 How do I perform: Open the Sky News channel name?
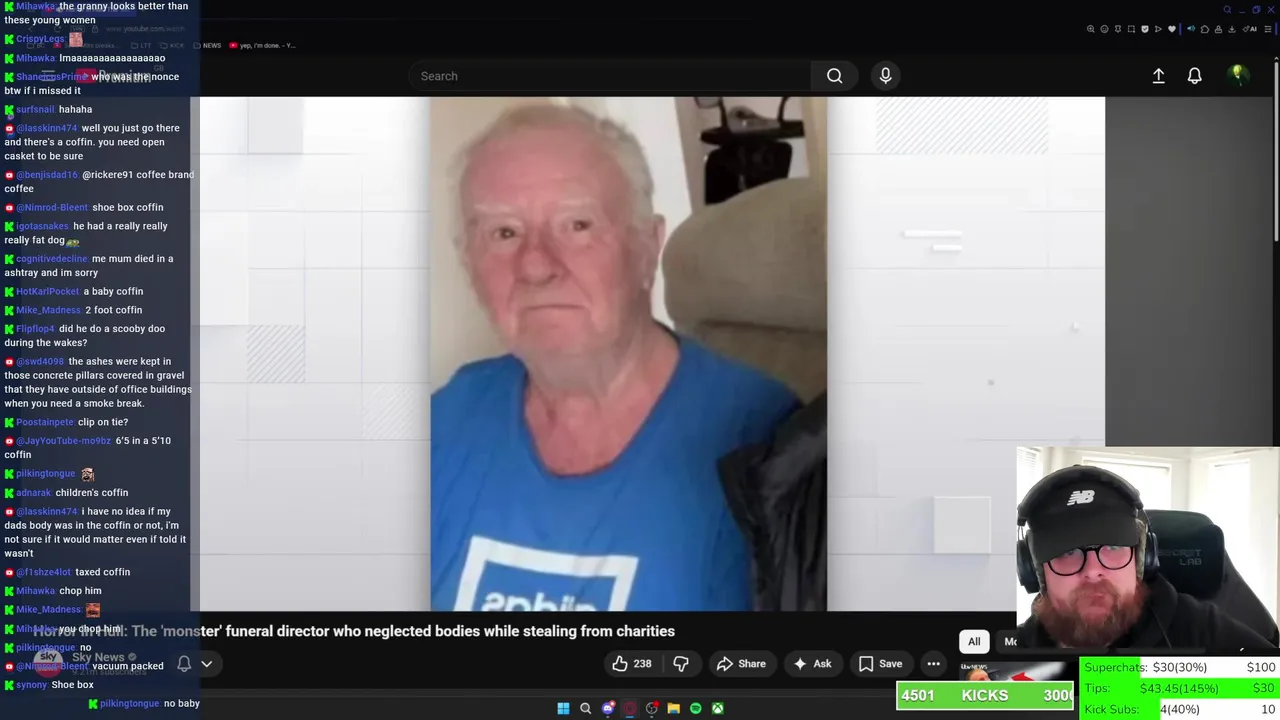pyautogui.click(x=98, y=657)
